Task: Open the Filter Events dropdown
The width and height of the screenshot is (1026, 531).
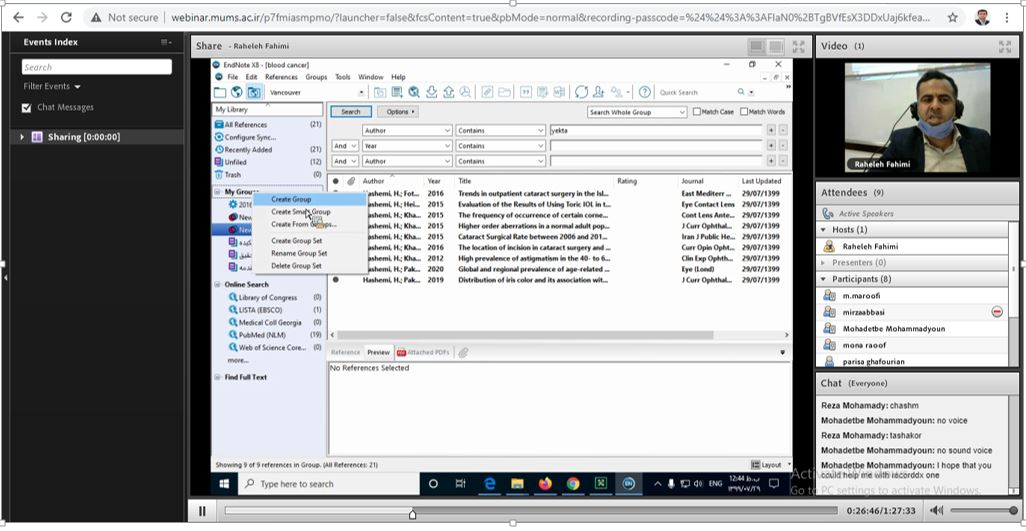Action: click(x=52, y=87)
